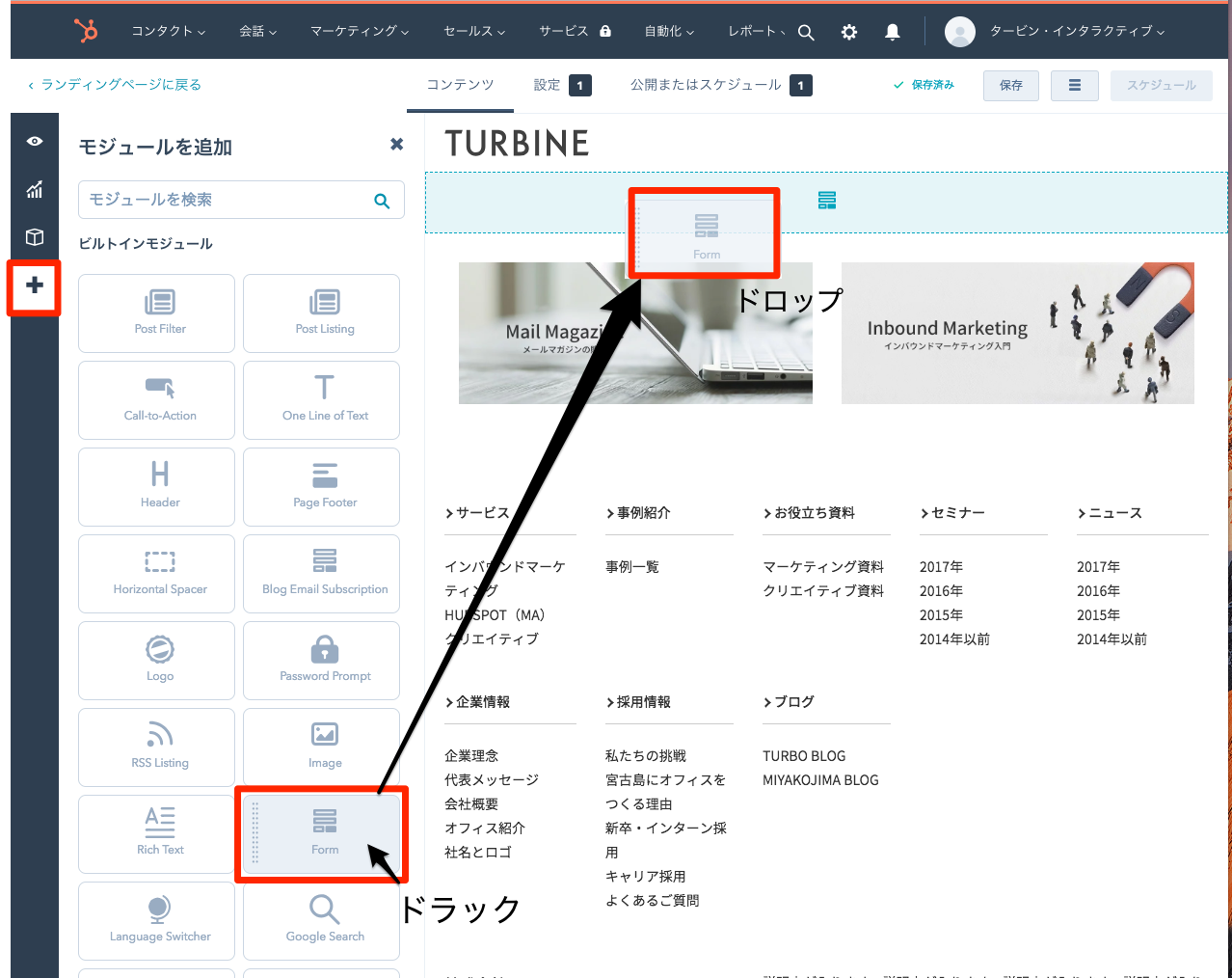Screen dimensions: 1232x978
Task: Select the Call-to-Action module
Action: tap(160, 399)
